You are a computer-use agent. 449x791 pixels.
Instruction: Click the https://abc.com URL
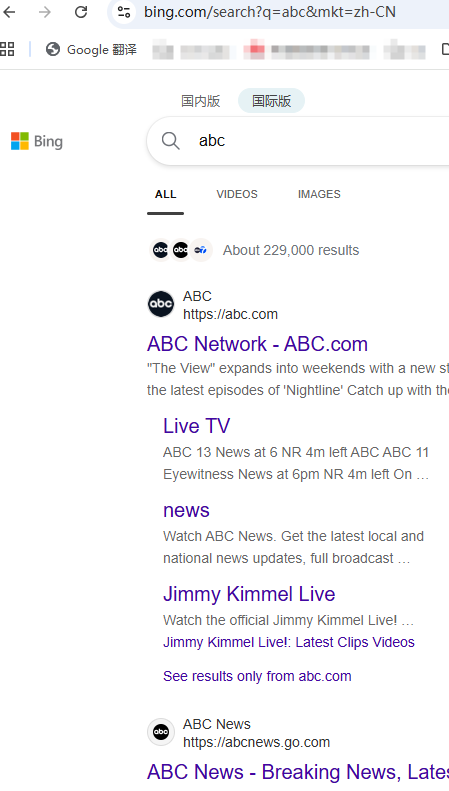coord(230,314)
